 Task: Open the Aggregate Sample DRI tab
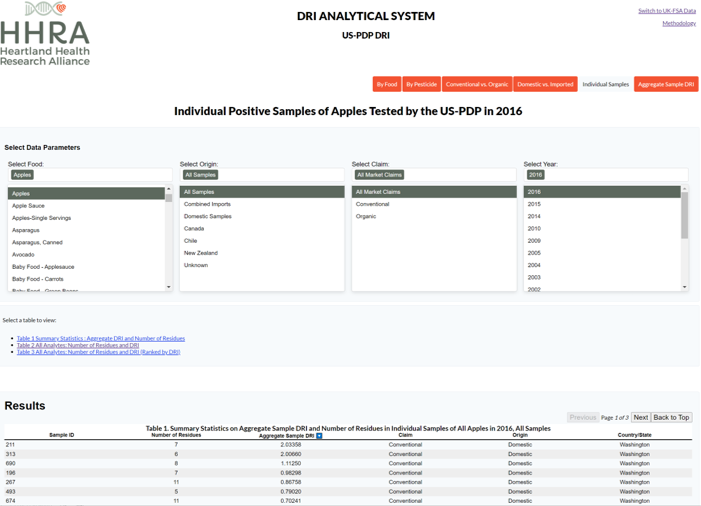click(x=666, y=84)
